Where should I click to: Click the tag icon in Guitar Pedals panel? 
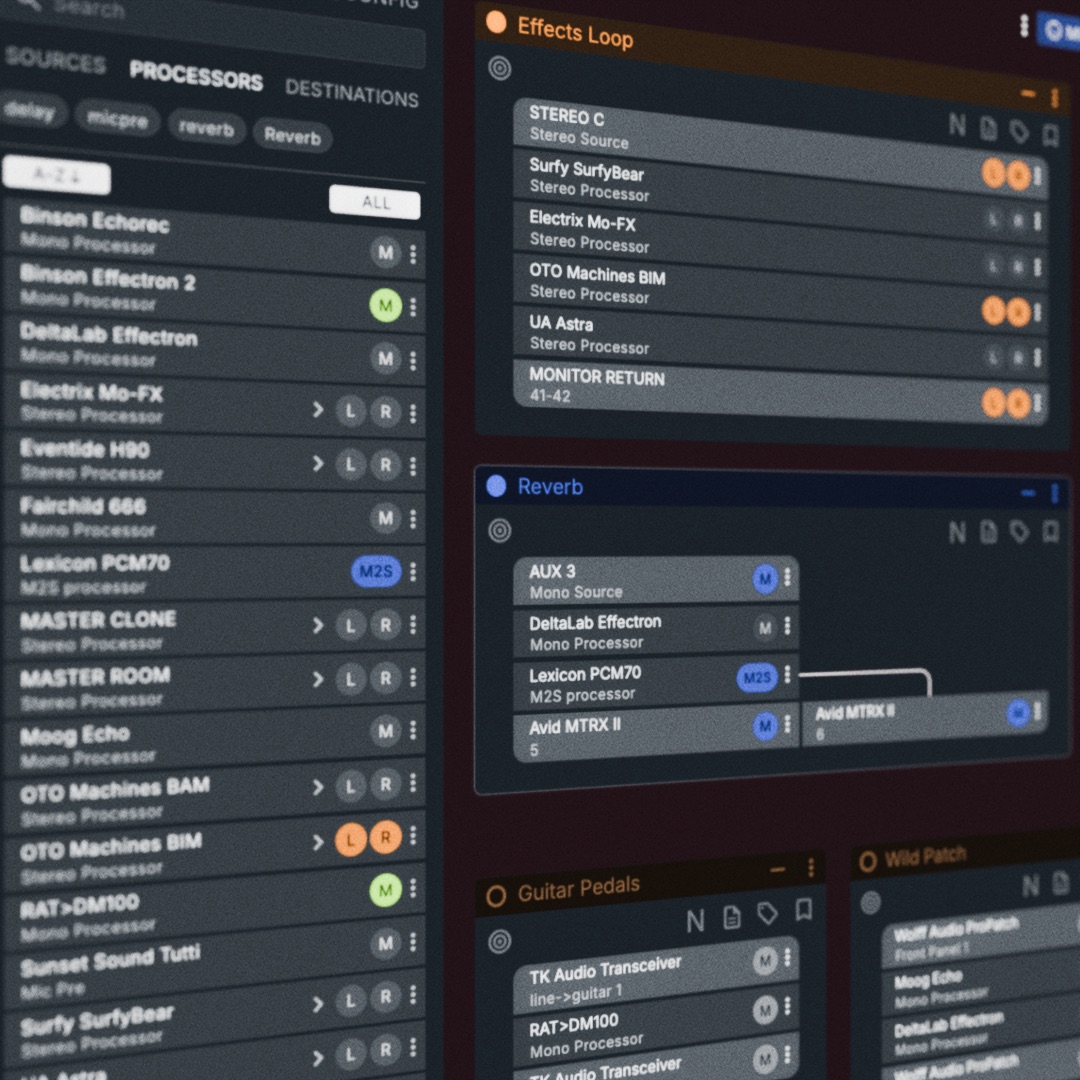click(767, 913)
